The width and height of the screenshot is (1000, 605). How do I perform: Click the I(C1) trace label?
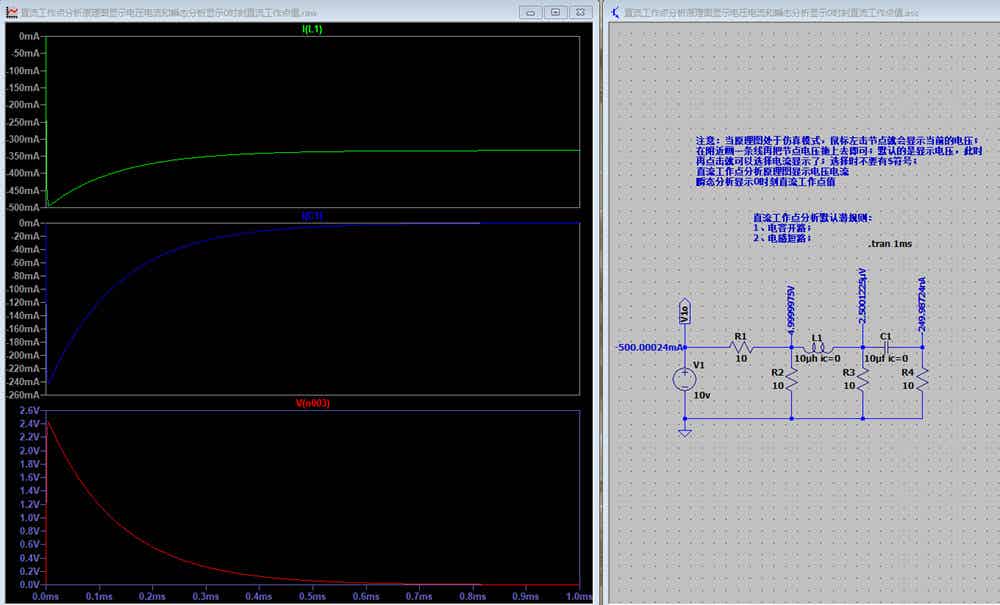point(312,216)
